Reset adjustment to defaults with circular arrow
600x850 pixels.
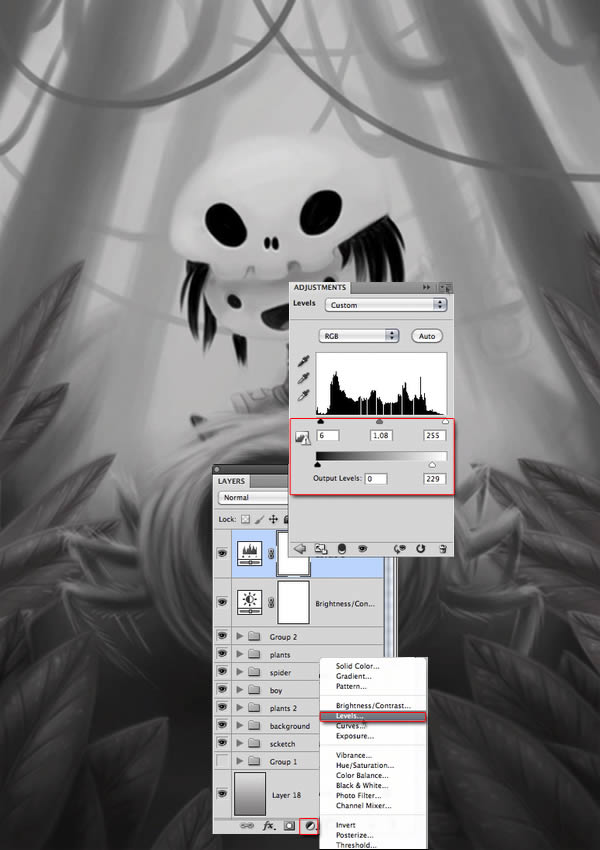tap(421, 549)
